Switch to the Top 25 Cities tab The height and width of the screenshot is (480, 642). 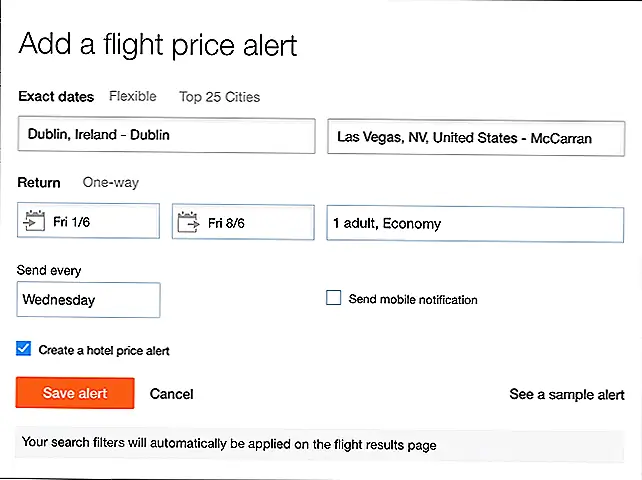[x=219, y=97]
